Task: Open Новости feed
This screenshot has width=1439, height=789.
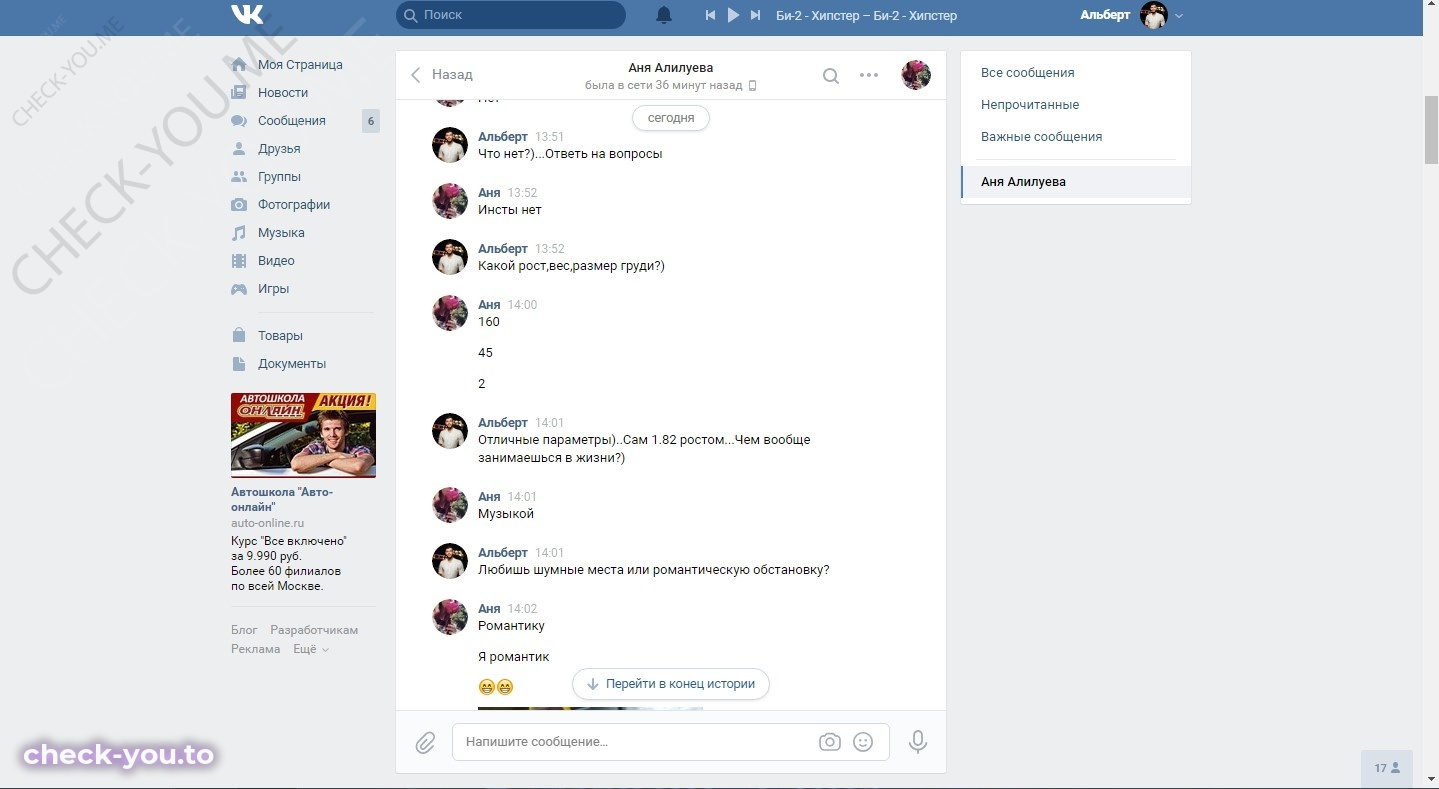Action: pos(283,92)
